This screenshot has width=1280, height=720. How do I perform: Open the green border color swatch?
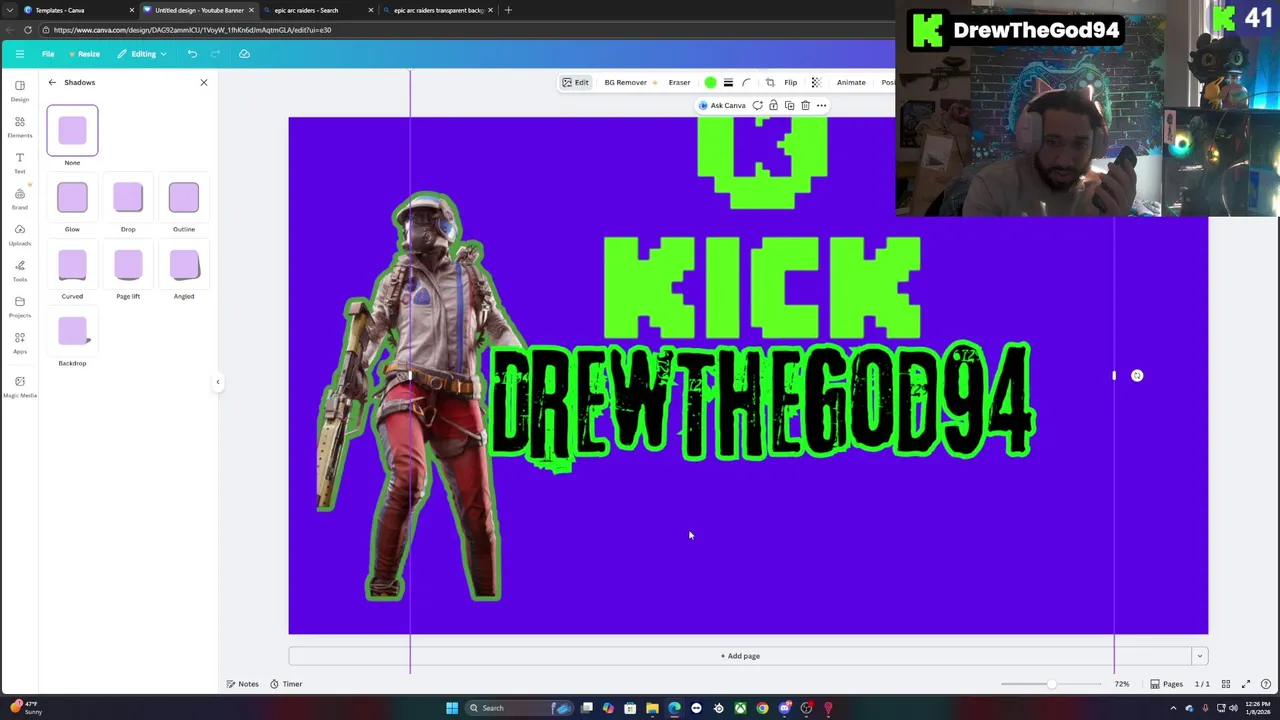[x=710, y=82]
